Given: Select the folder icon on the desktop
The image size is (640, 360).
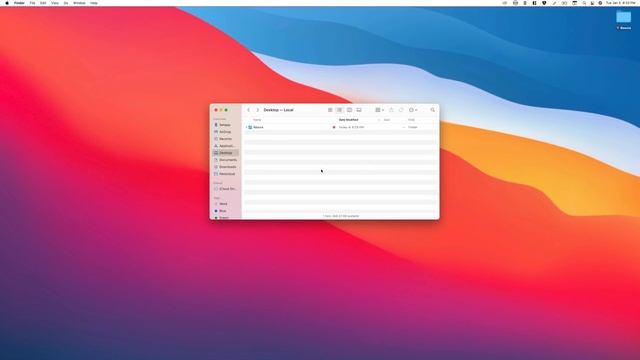Looking at the screenshot, I should [x=624, y=17].
